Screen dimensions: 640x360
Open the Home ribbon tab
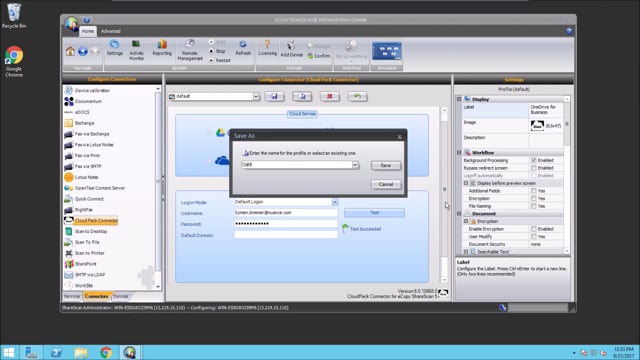coord(87,31)
